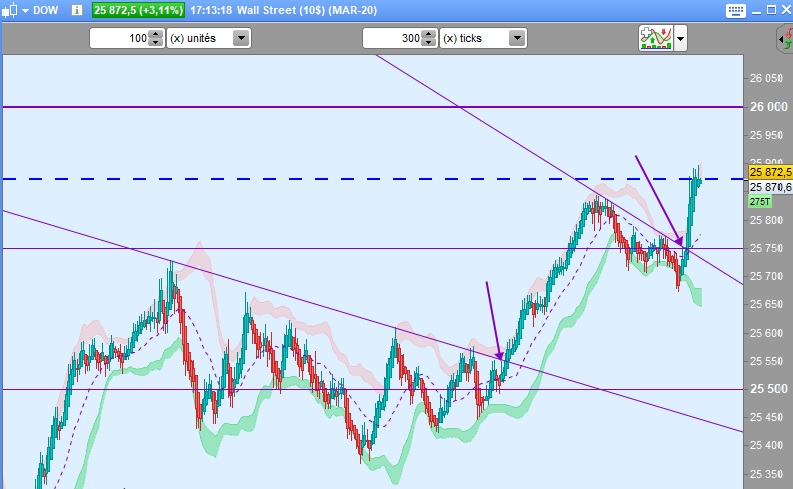This screenshot has width=793, height=489.
Task: Click the 26 050 level on price axis
Action: coord(766,78)
